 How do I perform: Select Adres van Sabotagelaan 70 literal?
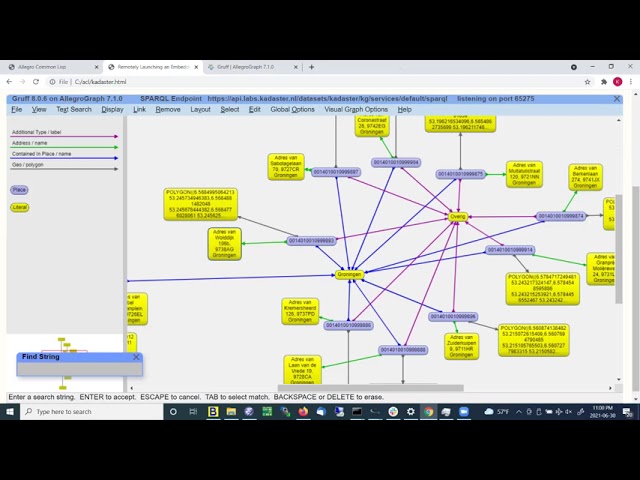tap(286, 167)
